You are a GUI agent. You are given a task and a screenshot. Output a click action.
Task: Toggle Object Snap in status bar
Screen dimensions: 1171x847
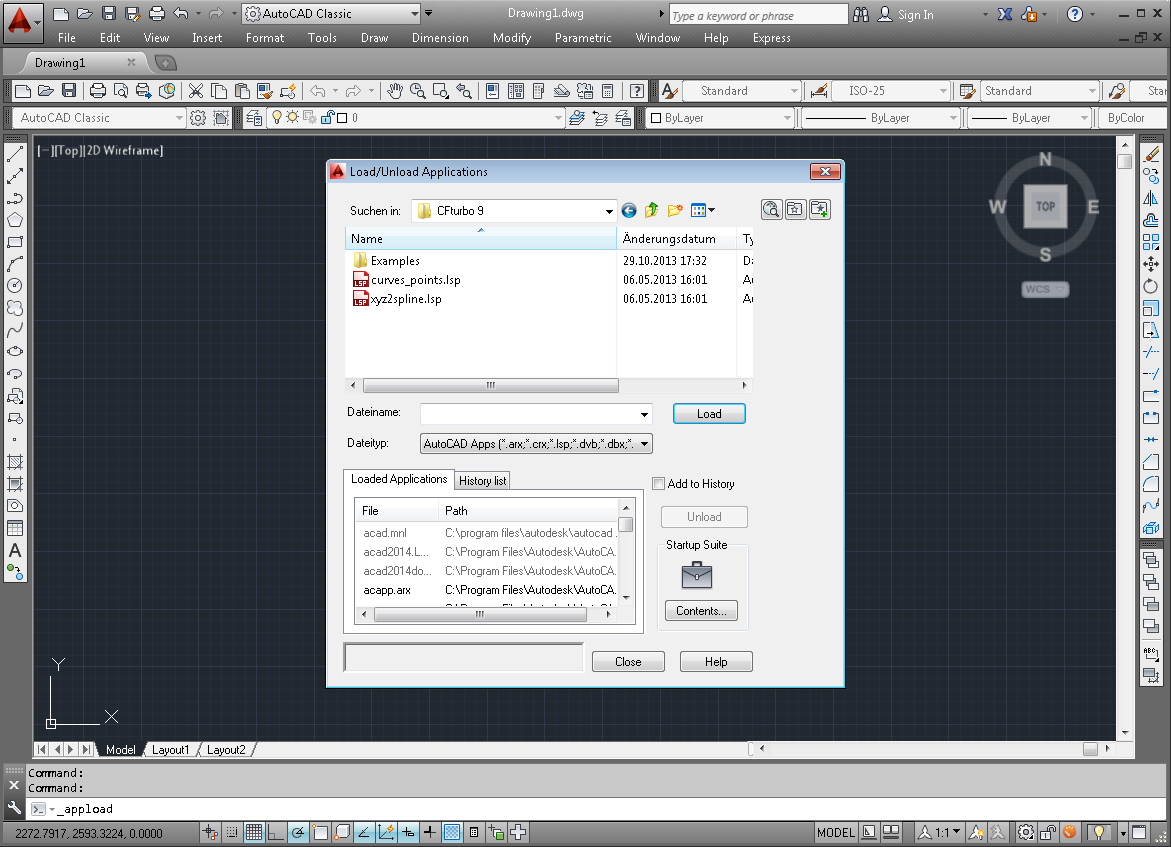pos(320,832)
